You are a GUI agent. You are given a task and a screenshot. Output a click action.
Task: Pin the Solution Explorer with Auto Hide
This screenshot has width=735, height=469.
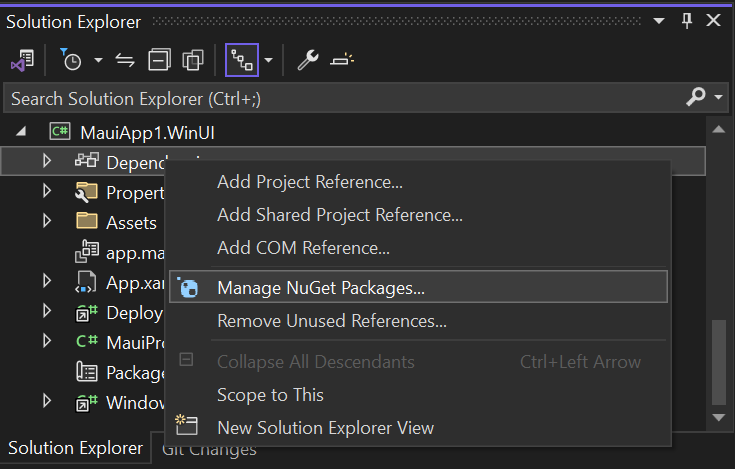(x=687, y=21)
